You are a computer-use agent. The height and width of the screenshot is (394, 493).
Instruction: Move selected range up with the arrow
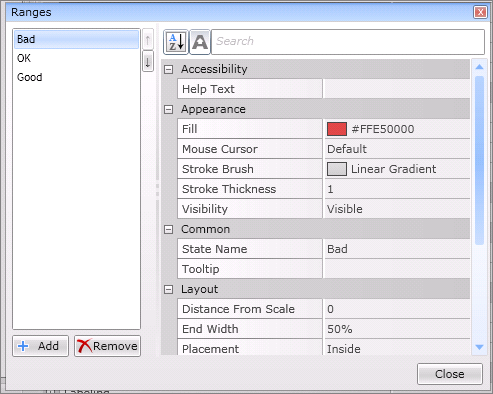pyautogui.click(x=148, y=40)
